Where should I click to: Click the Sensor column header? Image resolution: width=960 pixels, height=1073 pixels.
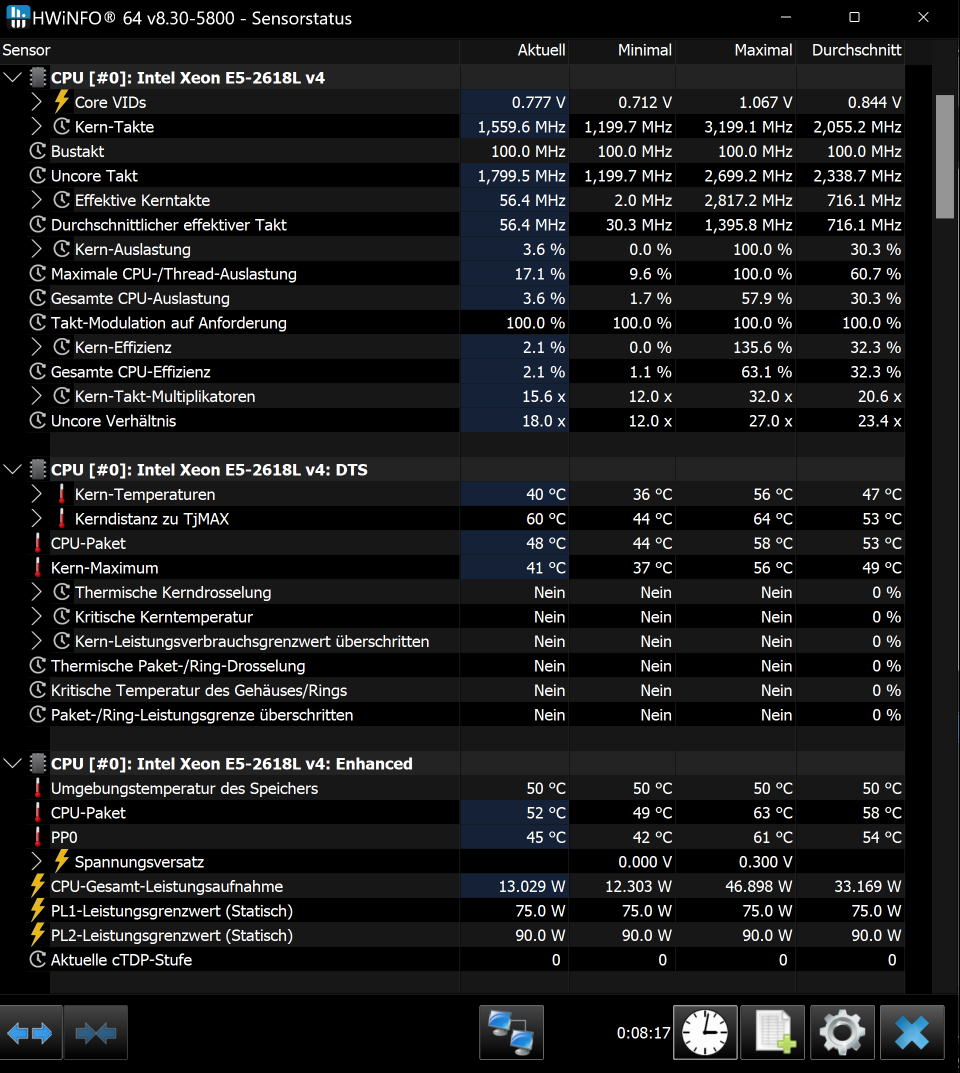[229, 50]
